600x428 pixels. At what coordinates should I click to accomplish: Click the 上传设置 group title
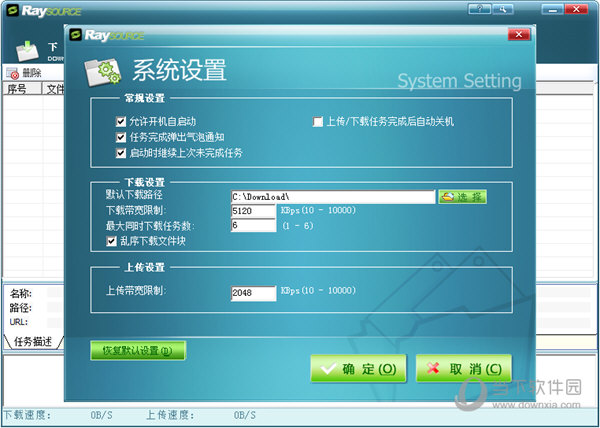pyautogui.click(x=145, y=267)
